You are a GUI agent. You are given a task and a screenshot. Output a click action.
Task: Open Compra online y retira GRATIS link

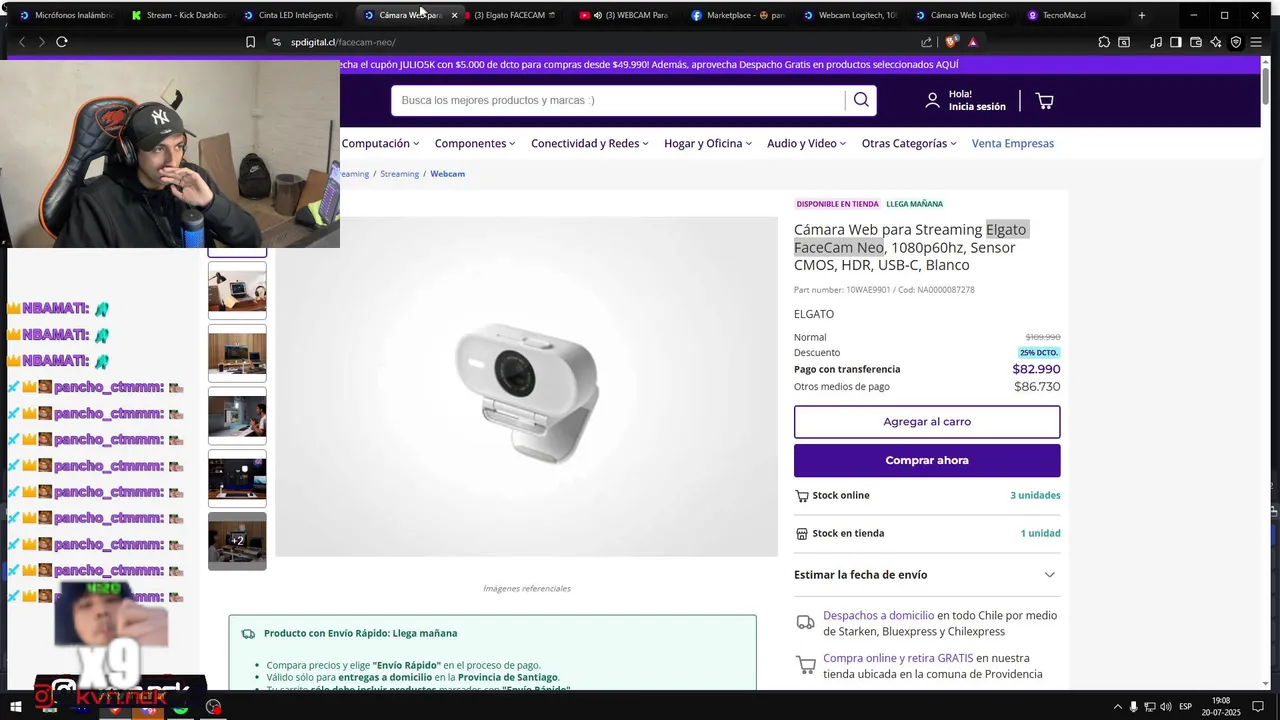coord(898,658)
